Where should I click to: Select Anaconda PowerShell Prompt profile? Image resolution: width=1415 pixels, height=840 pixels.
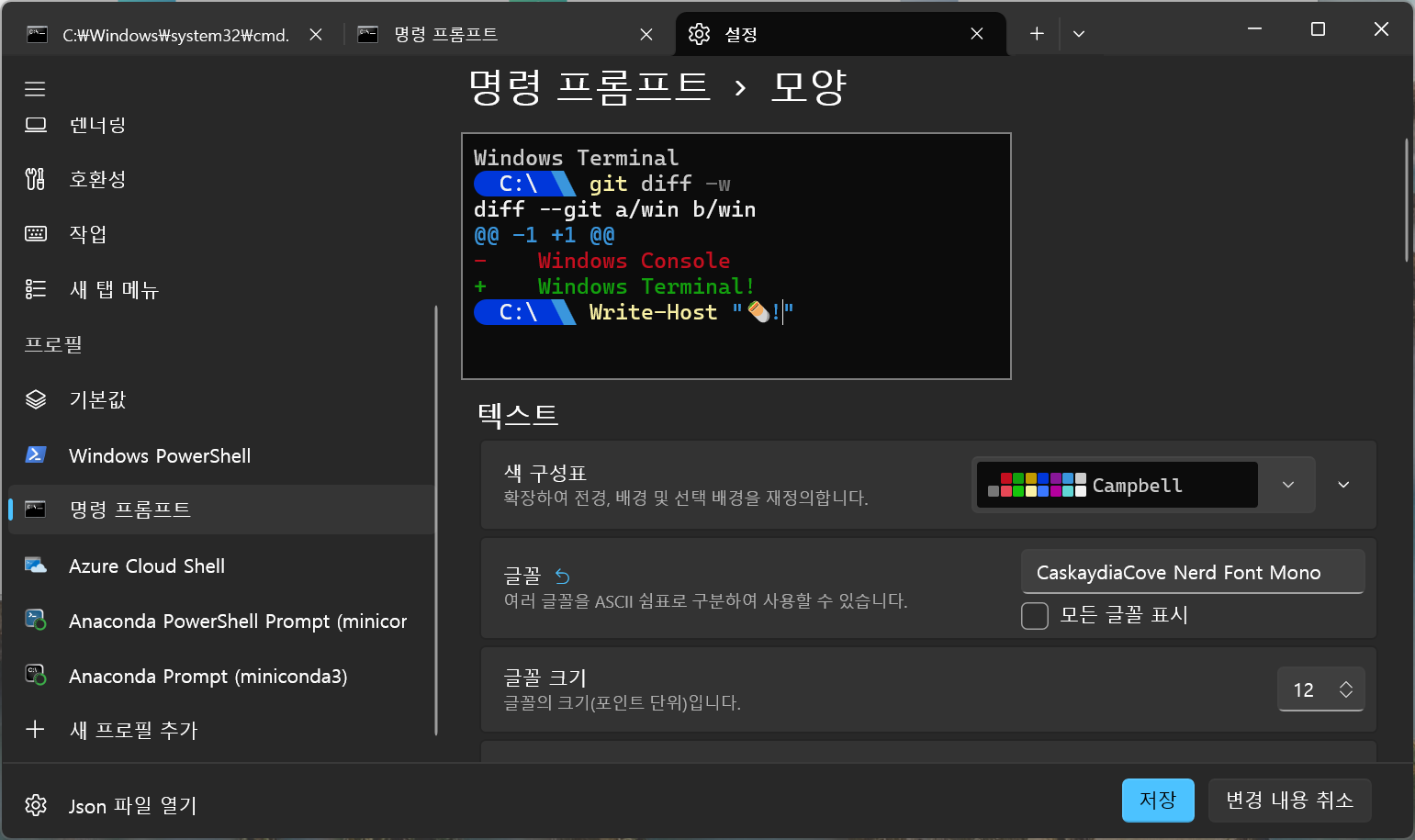(220, 621)
